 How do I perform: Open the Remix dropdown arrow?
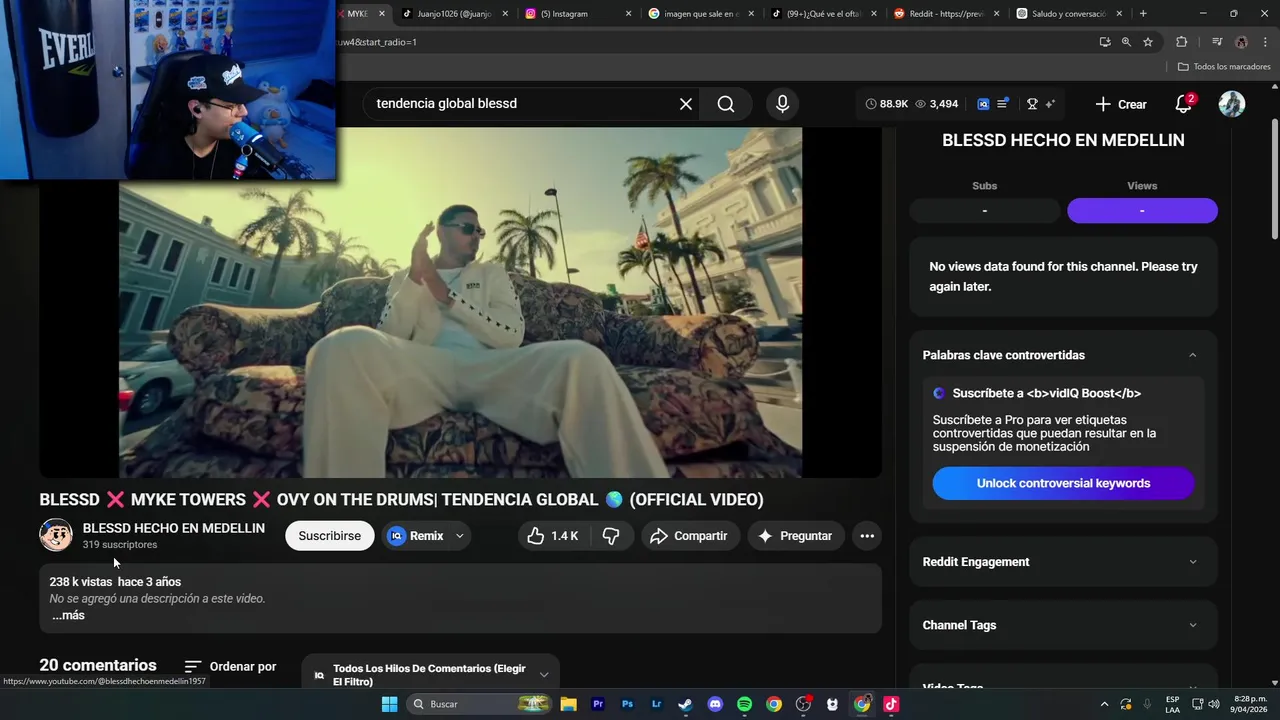pyautogui.click(x=460, y=536)
